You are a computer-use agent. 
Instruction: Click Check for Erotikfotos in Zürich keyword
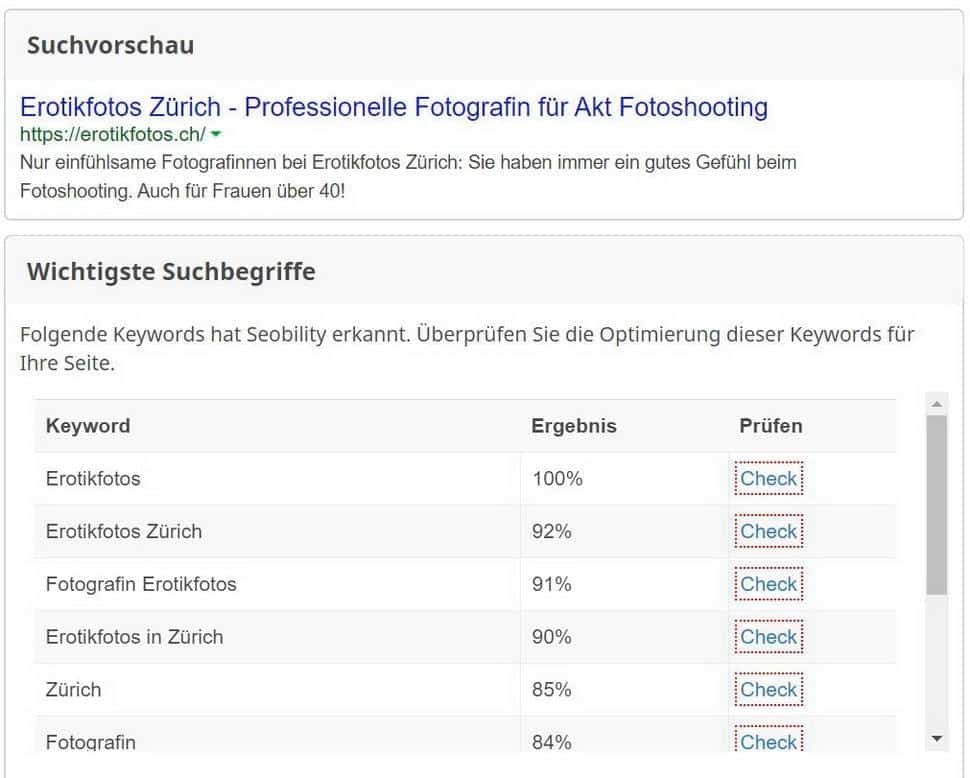tap(768, 637)
